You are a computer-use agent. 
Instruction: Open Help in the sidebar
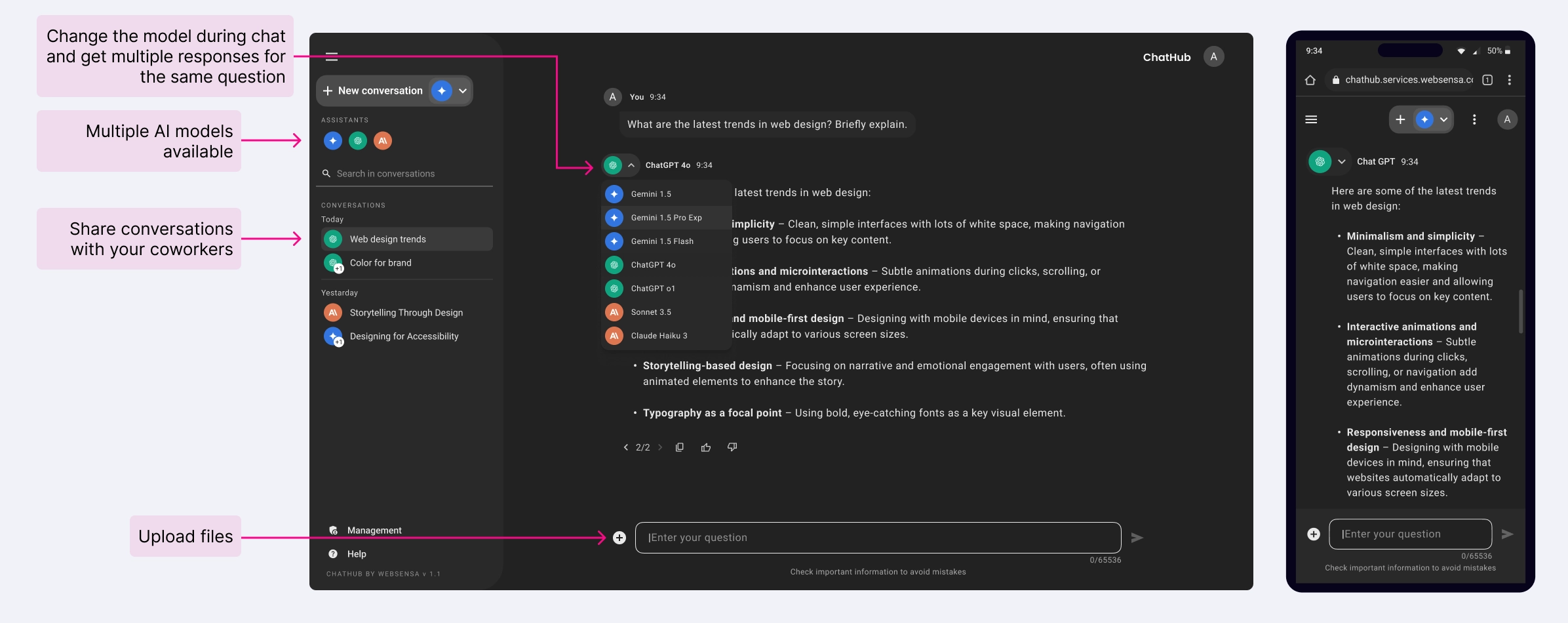tap(347, 554)
